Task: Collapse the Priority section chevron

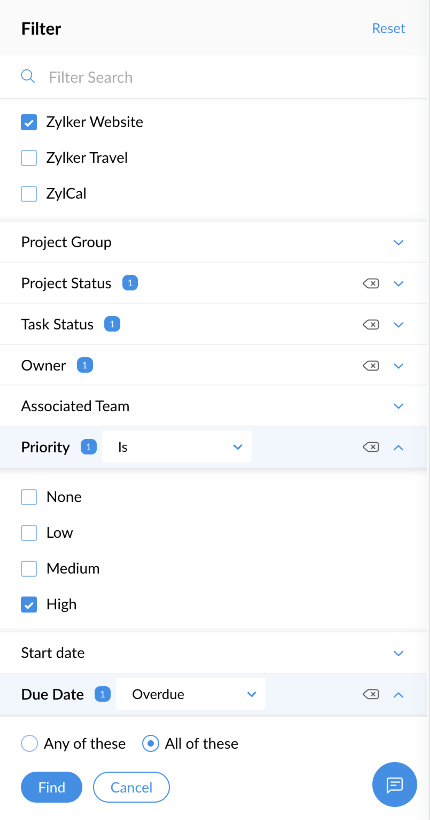Action: tap(399, 447)
